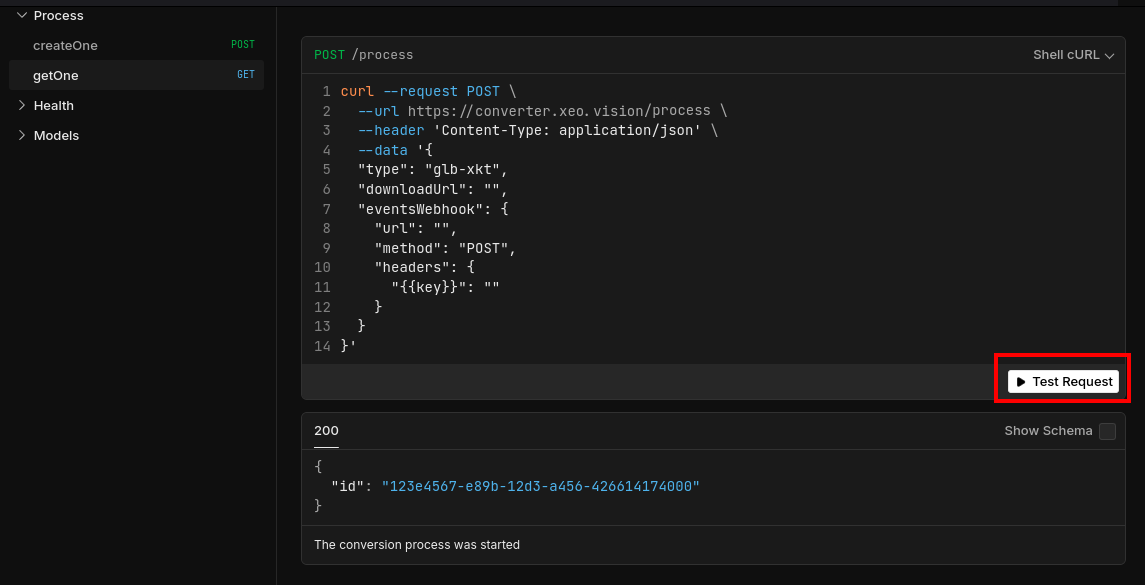Click the response id UUID value
This screenshot has height=585, width=1145.
[x=540, y=486]
